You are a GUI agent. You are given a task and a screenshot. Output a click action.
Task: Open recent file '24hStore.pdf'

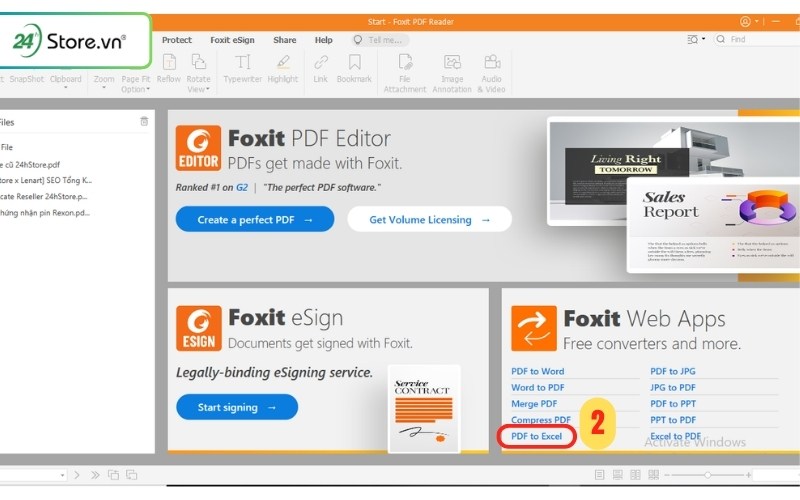click(x=30, y=164)
